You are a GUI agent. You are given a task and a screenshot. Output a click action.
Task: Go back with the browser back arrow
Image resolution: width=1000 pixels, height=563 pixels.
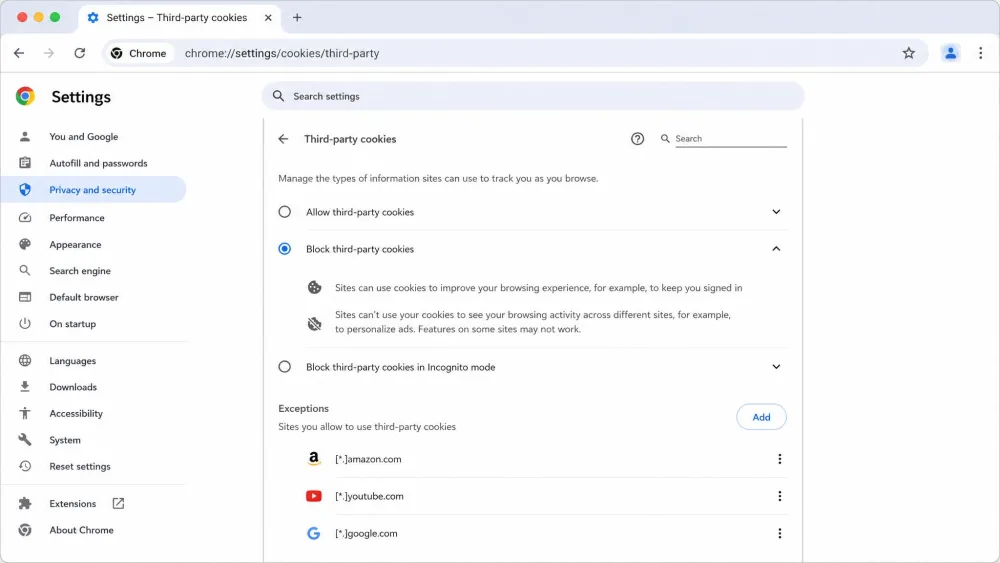tap(19, 53)
